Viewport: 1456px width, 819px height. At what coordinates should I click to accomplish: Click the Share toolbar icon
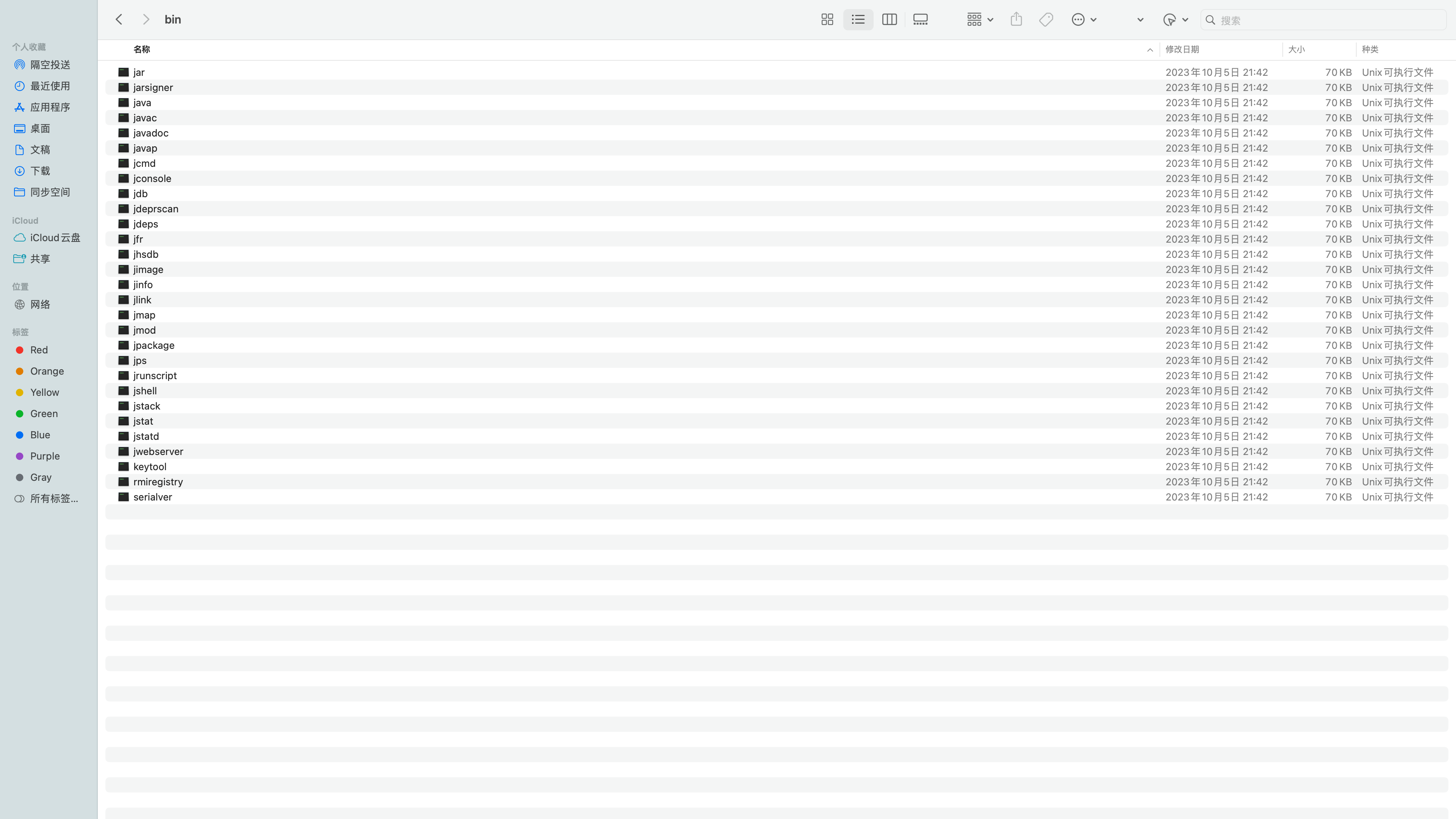click(x=1016, y=20)
